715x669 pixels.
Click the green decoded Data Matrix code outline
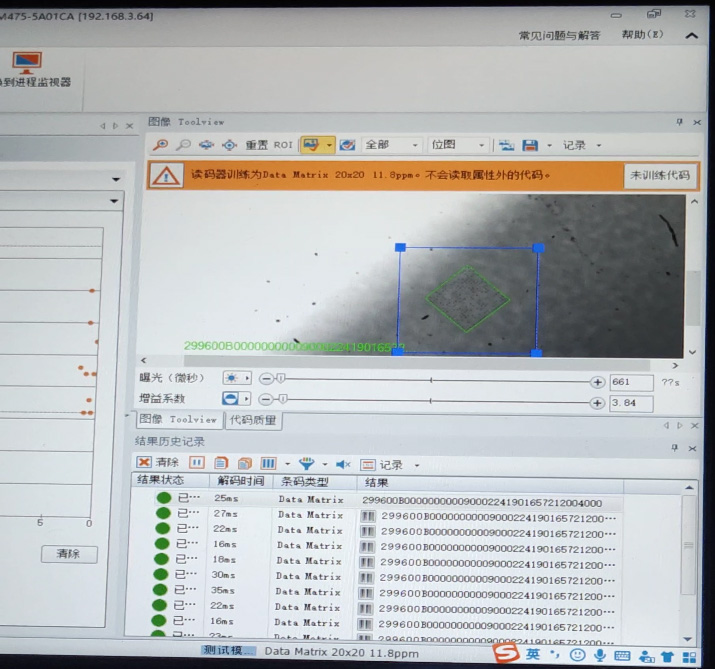[468, 299]
